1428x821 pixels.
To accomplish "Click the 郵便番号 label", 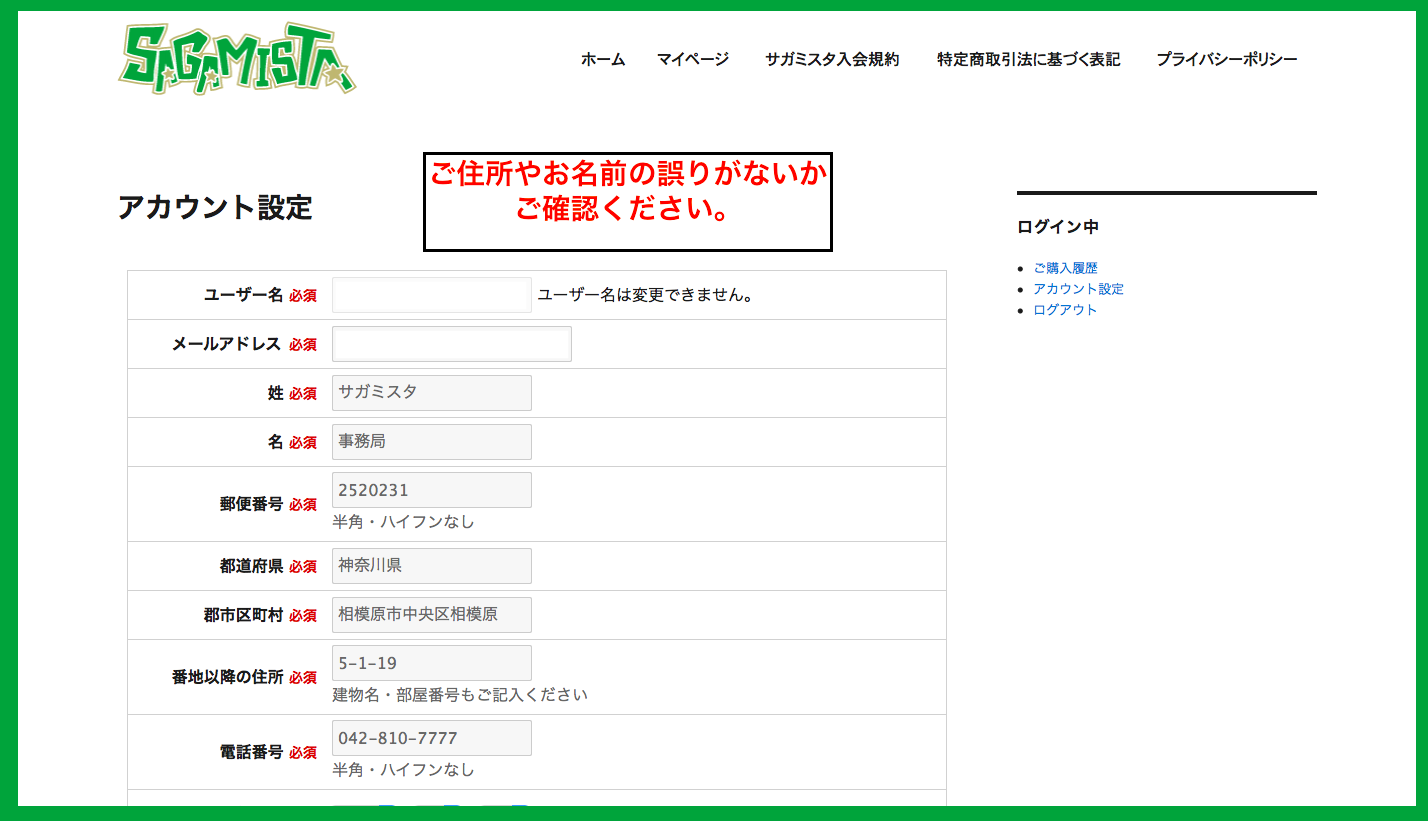I will [x=252, y=504].
